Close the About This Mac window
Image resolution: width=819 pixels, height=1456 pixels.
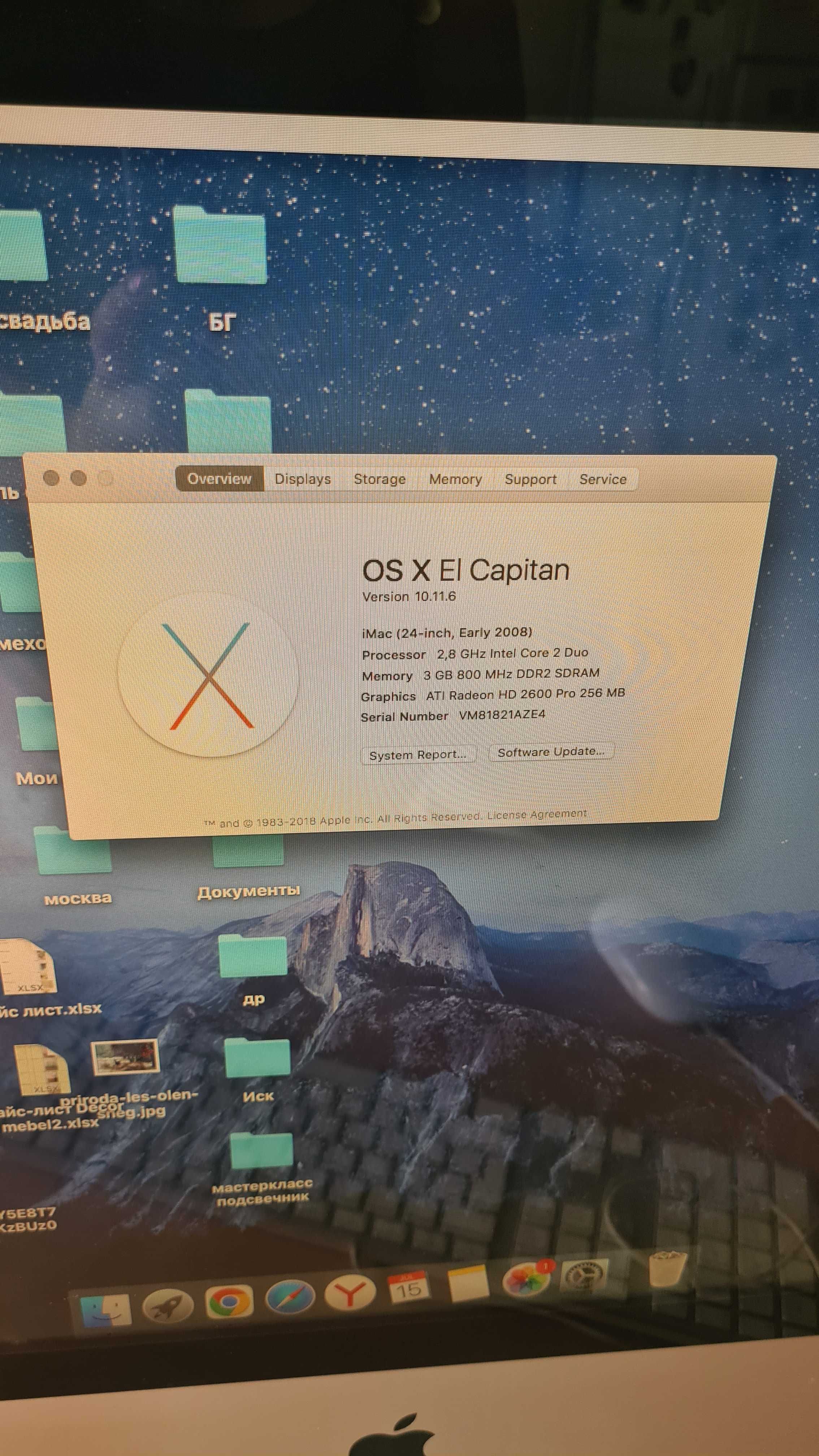click(51, 478)
